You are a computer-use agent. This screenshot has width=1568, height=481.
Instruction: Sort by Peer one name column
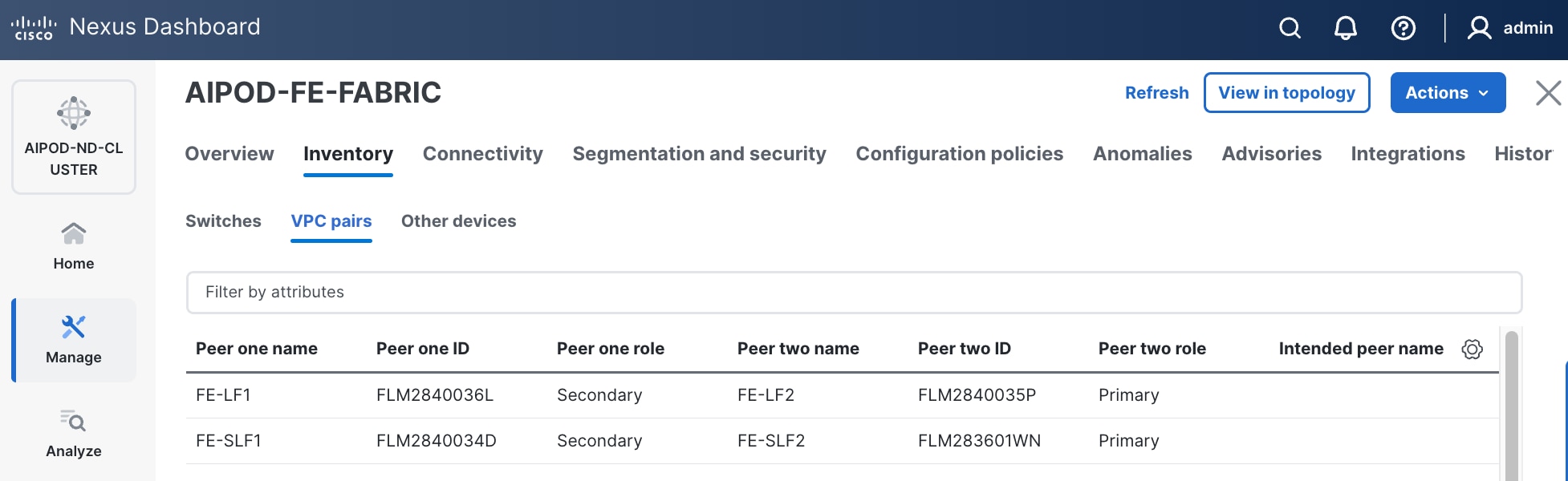coord(257,349)
